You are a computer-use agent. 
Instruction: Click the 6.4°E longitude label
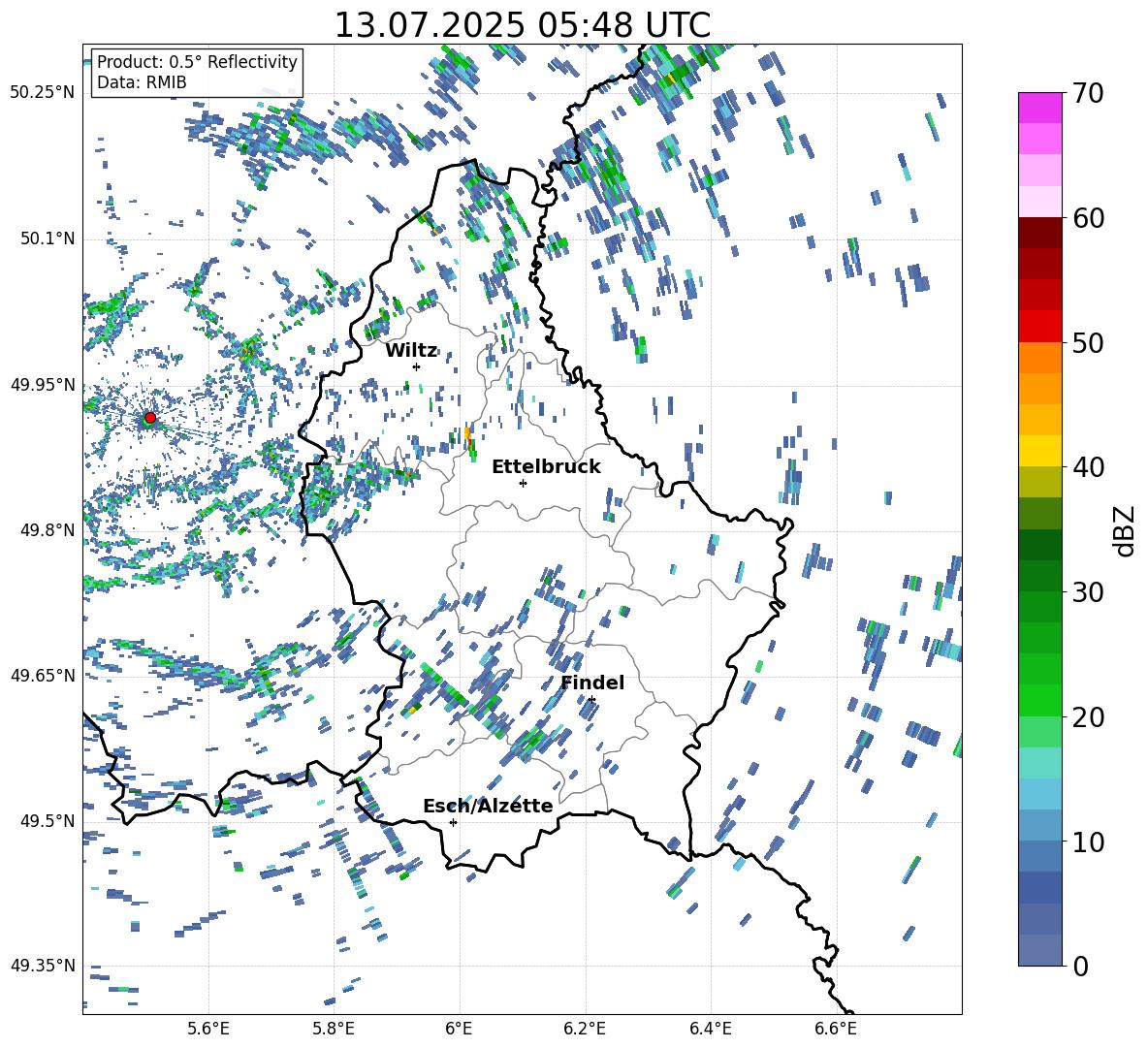710,1029
